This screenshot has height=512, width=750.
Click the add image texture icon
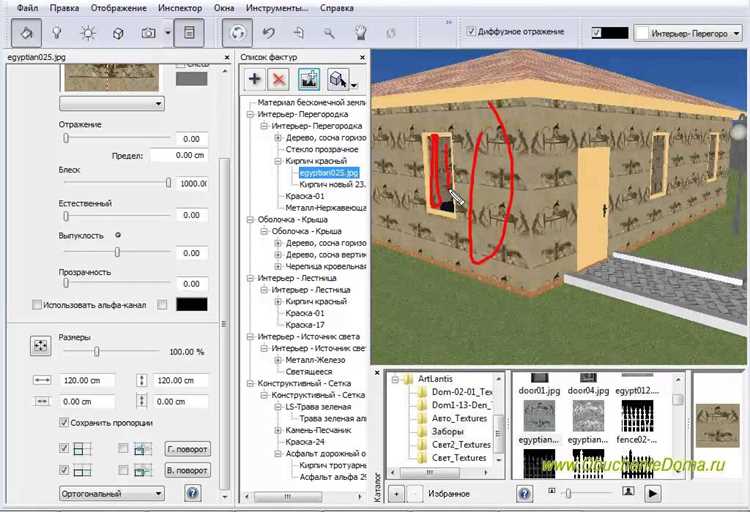point(309,79)
